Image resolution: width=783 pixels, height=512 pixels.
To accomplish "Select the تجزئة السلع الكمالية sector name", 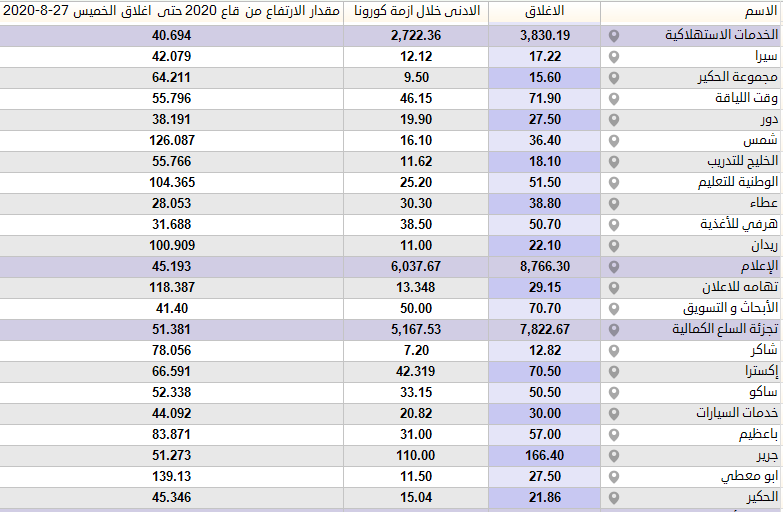I will click(x=725, y=329).
